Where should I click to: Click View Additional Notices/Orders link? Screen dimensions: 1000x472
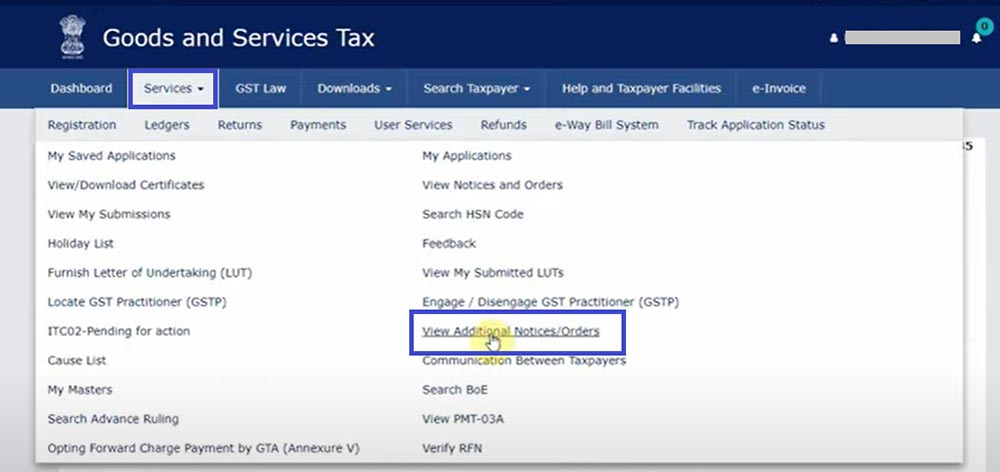click(x=510, y=331)
